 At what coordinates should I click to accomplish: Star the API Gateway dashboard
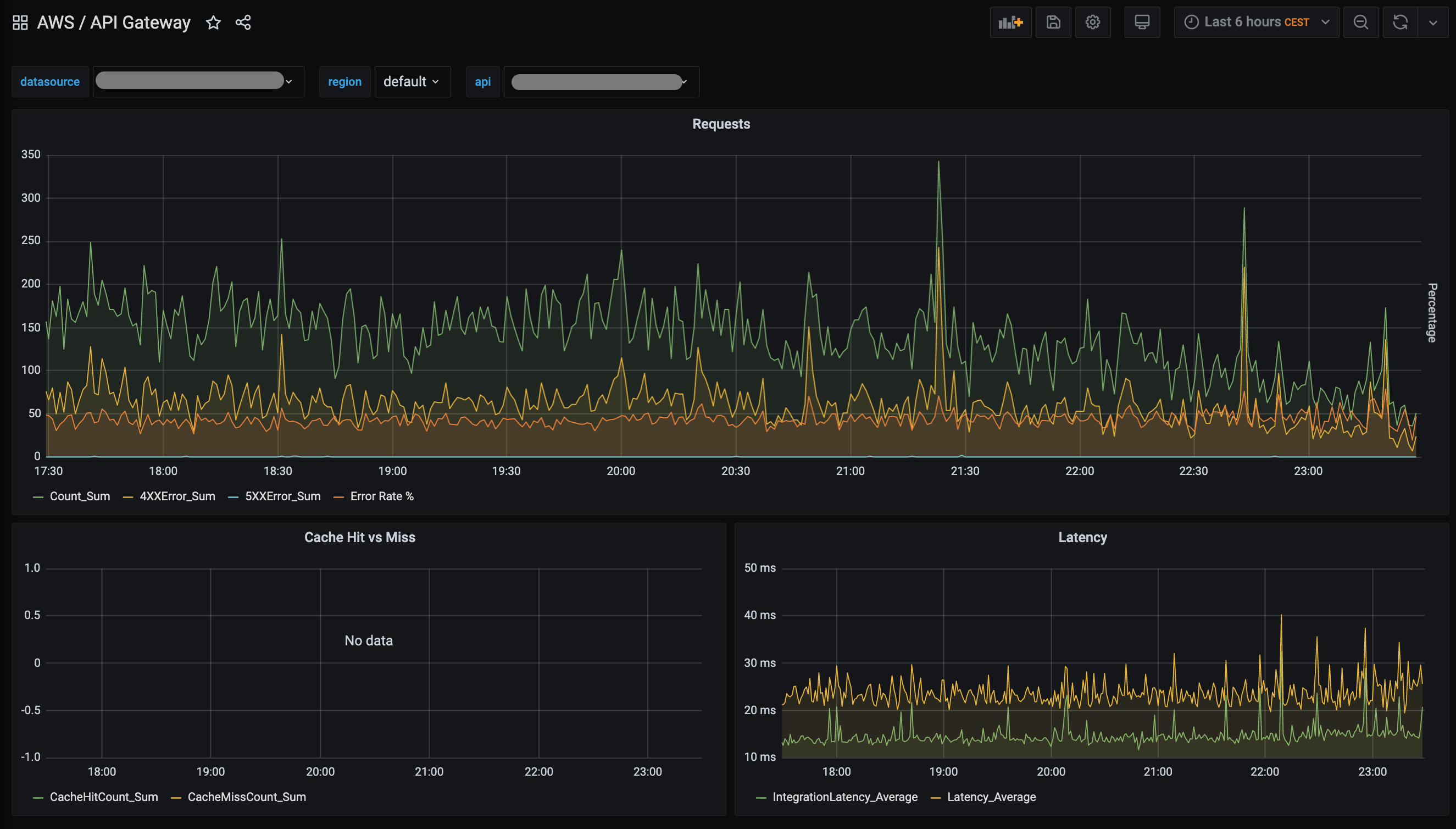(x=213, y=22)
